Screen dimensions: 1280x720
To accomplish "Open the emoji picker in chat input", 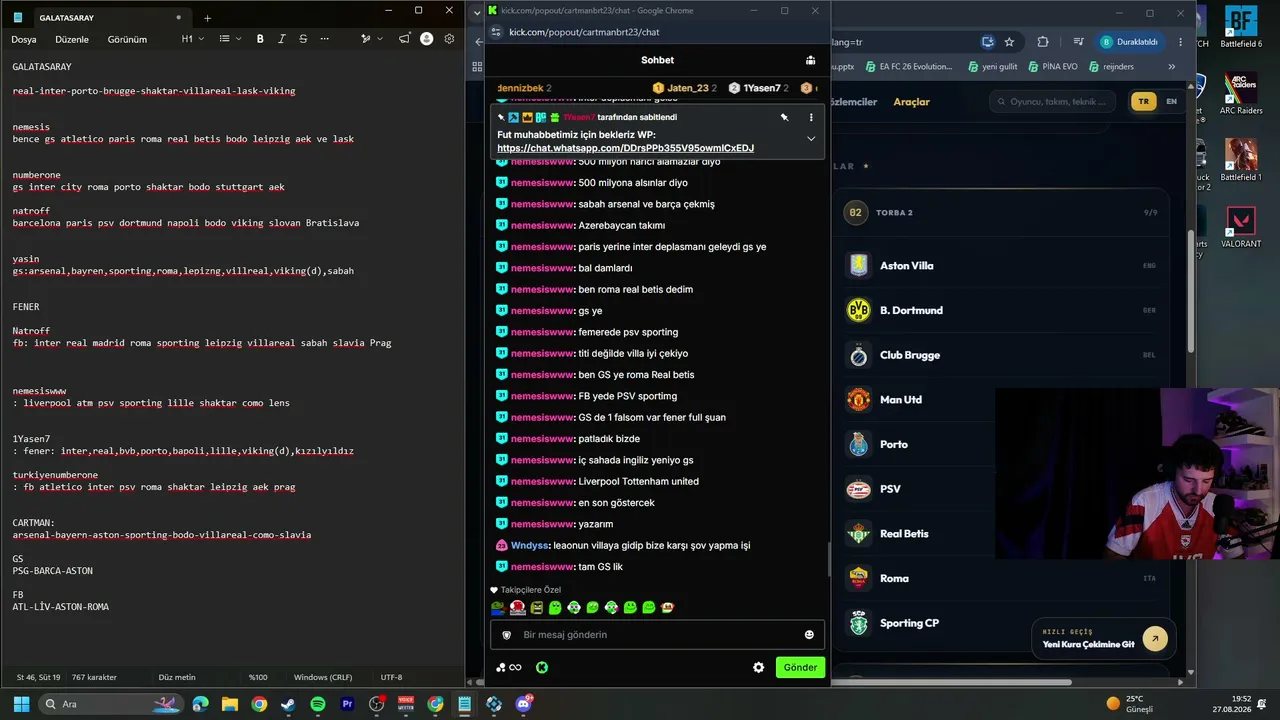I will point(809,635).
